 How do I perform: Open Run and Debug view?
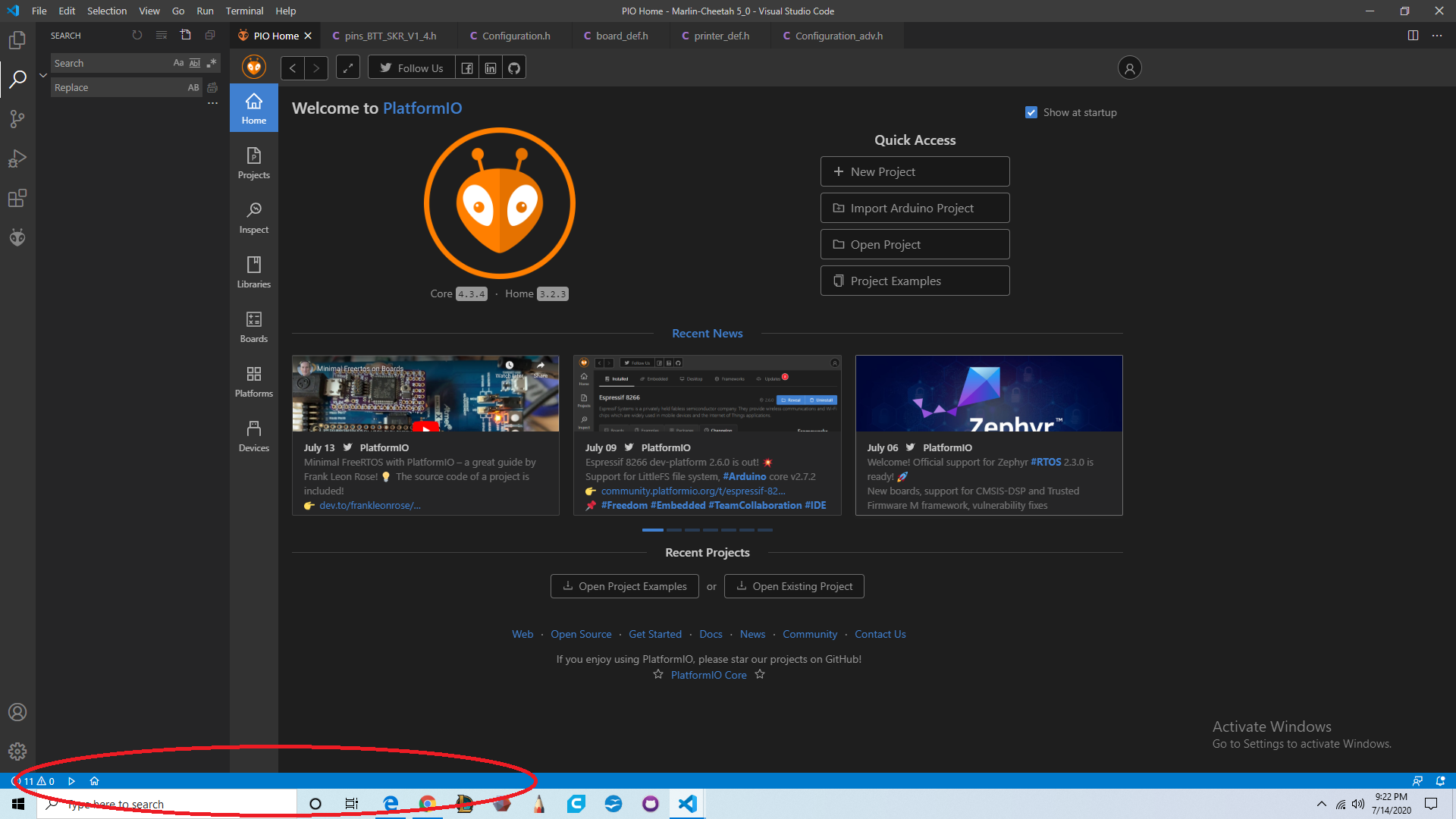click(17, 158)
